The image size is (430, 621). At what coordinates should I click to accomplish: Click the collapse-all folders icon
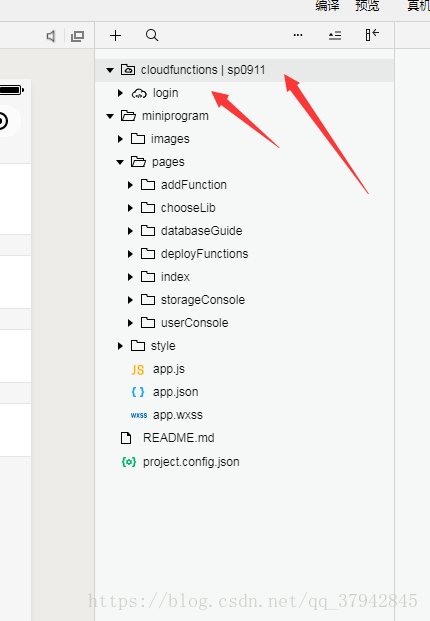click(335, 36)
